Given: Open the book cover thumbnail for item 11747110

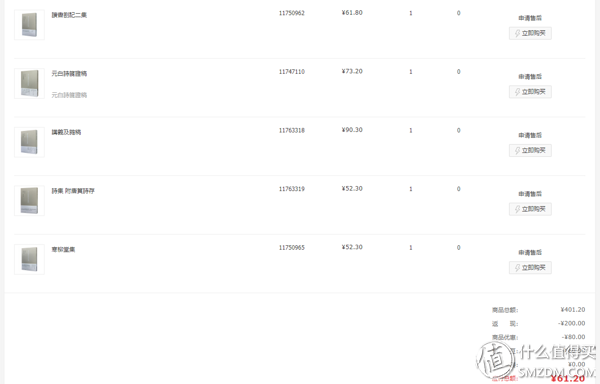Looking at the screenshot, I should pos(29,83).
